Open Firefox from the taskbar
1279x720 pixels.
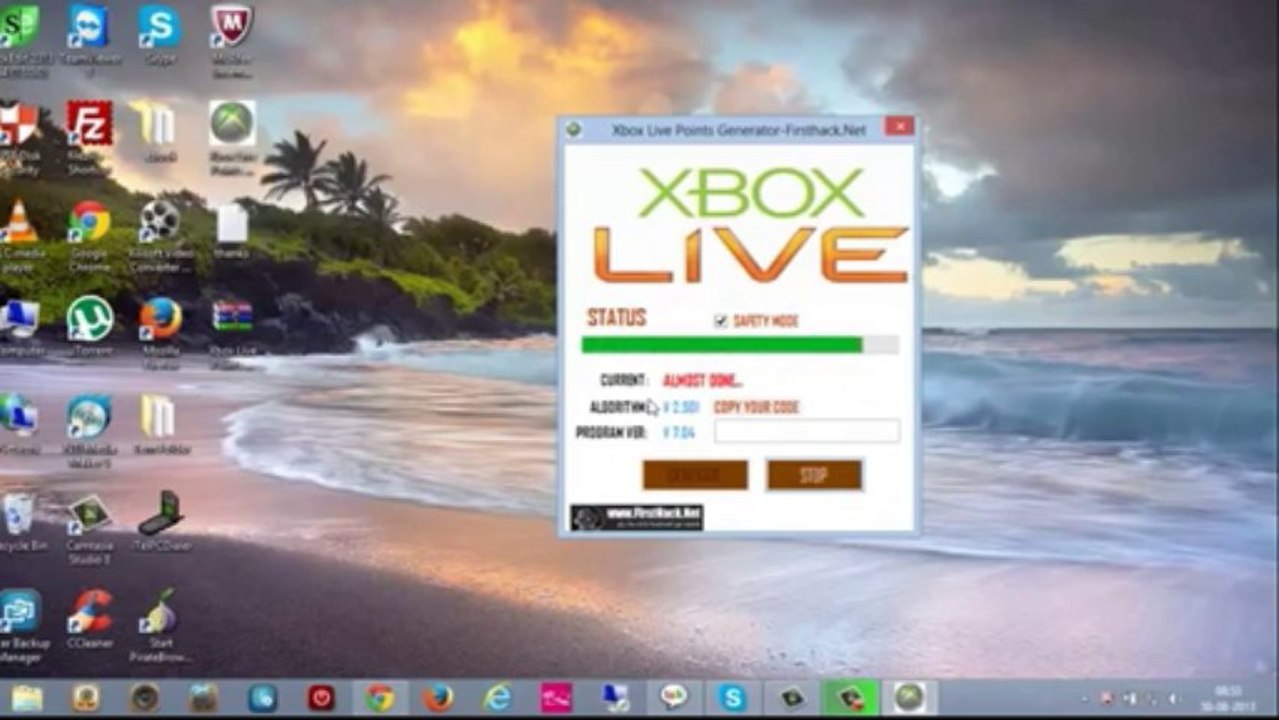coord(438,697)
